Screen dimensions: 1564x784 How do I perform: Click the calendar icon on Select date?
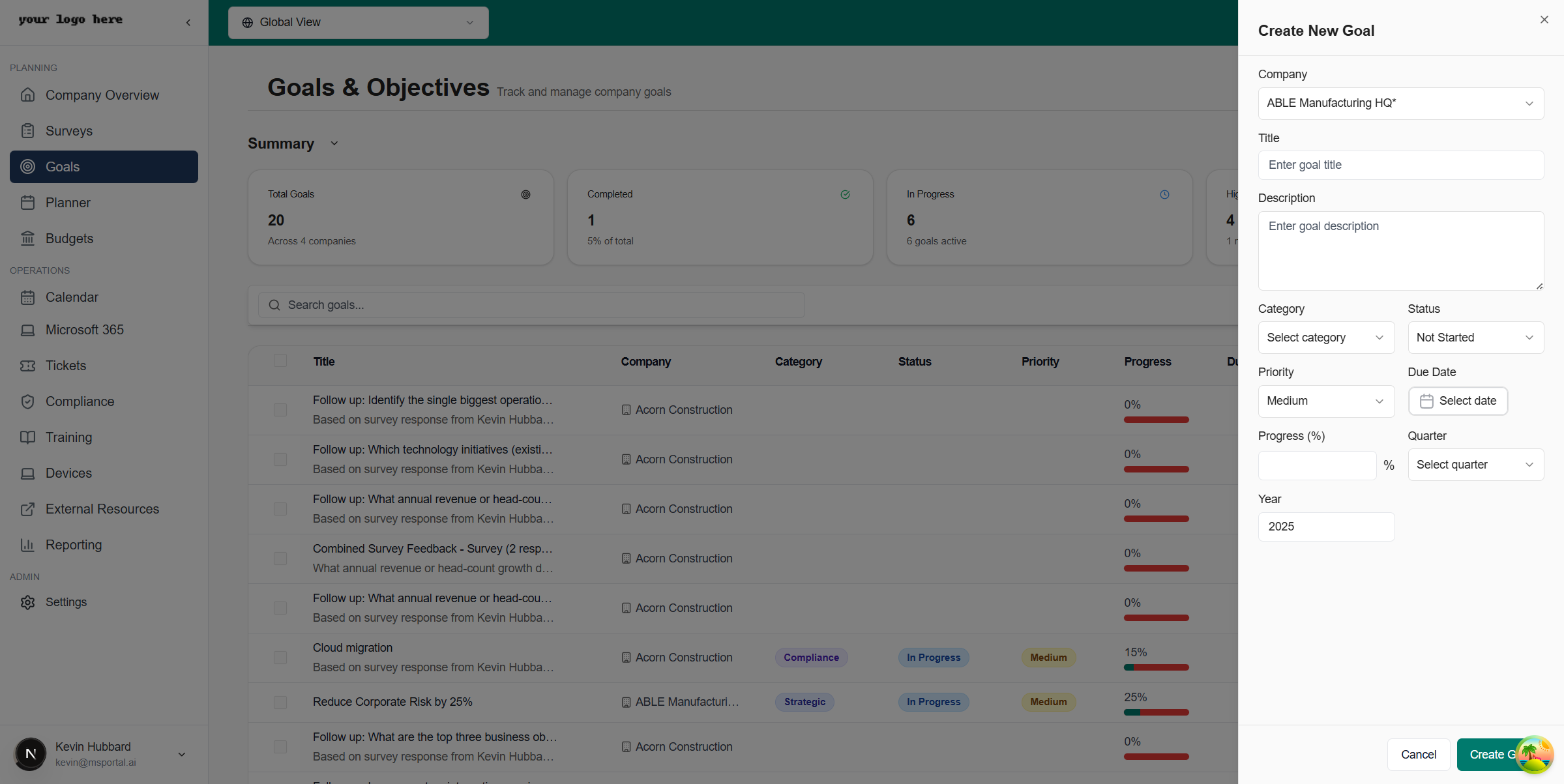1427,401
